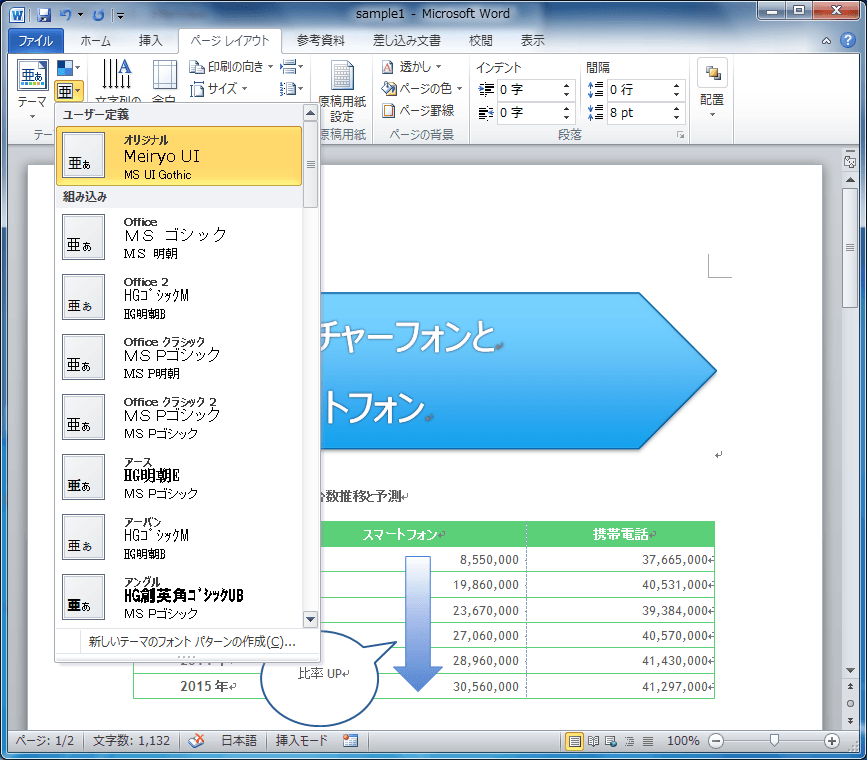Open the Word Help question mark icon
This screenshot has width=867, height=760.
[x=848, y=40]
